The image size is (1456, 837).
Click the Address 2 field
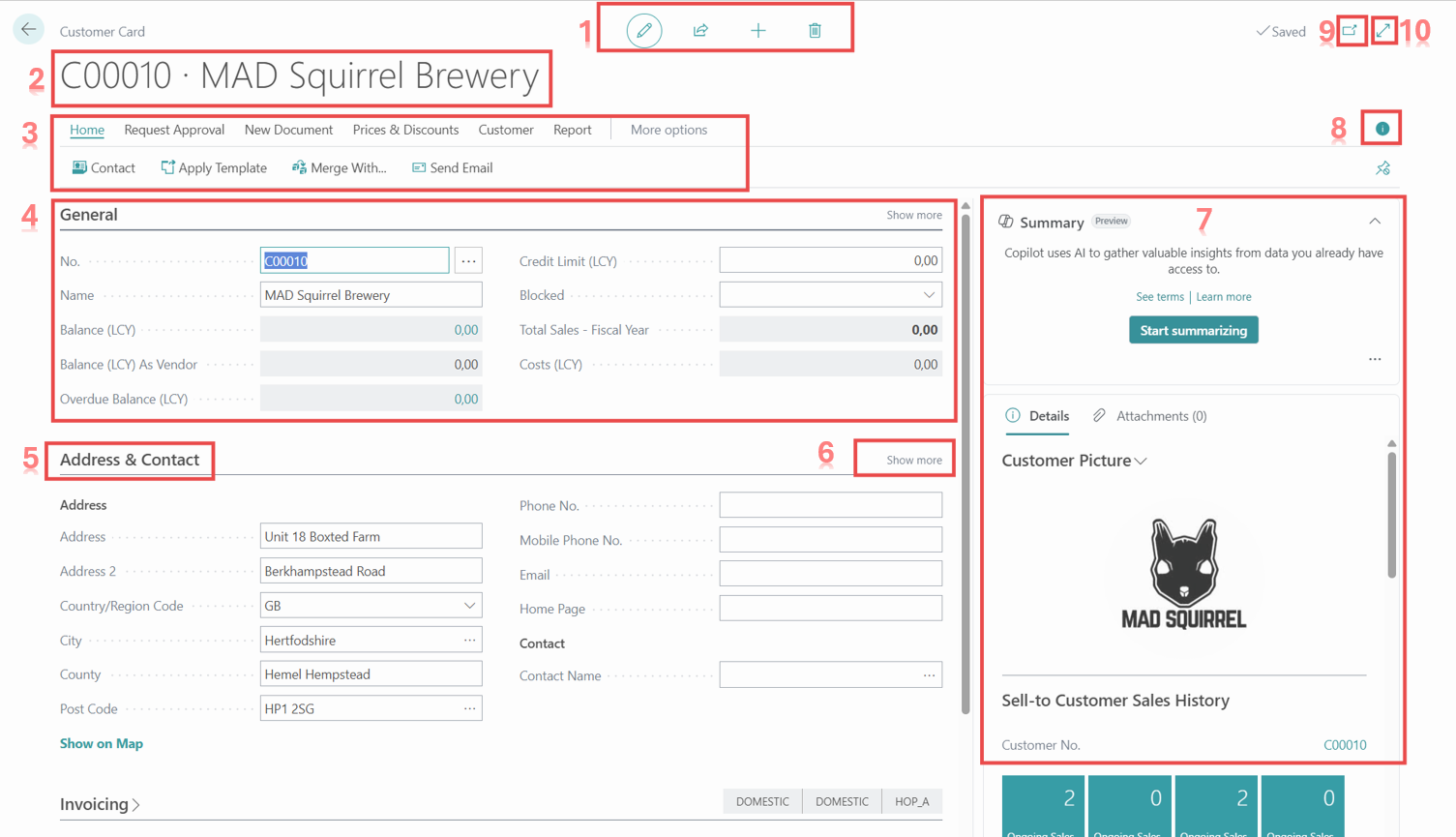371,571
